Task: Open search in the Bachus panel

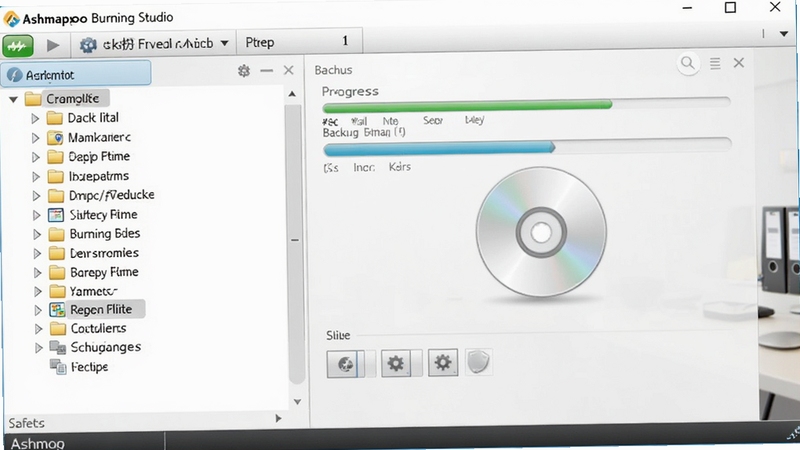Action: [x=688, y=63]
